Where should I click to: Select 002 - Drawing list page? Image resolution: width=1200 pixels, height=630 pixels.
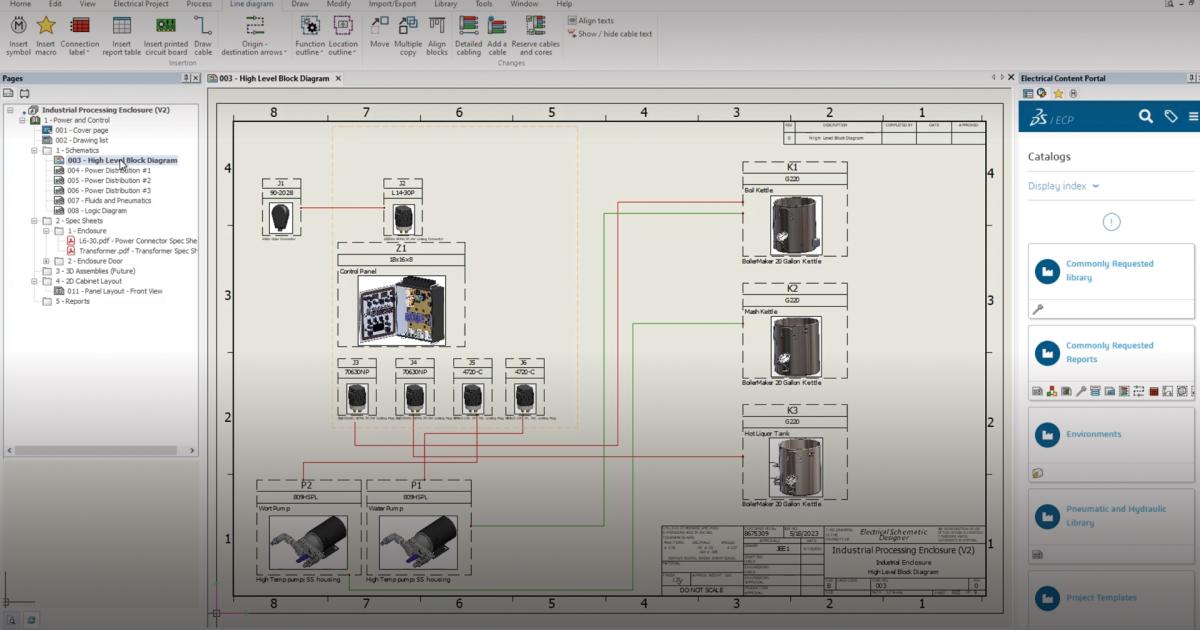[x=81, y=140]
